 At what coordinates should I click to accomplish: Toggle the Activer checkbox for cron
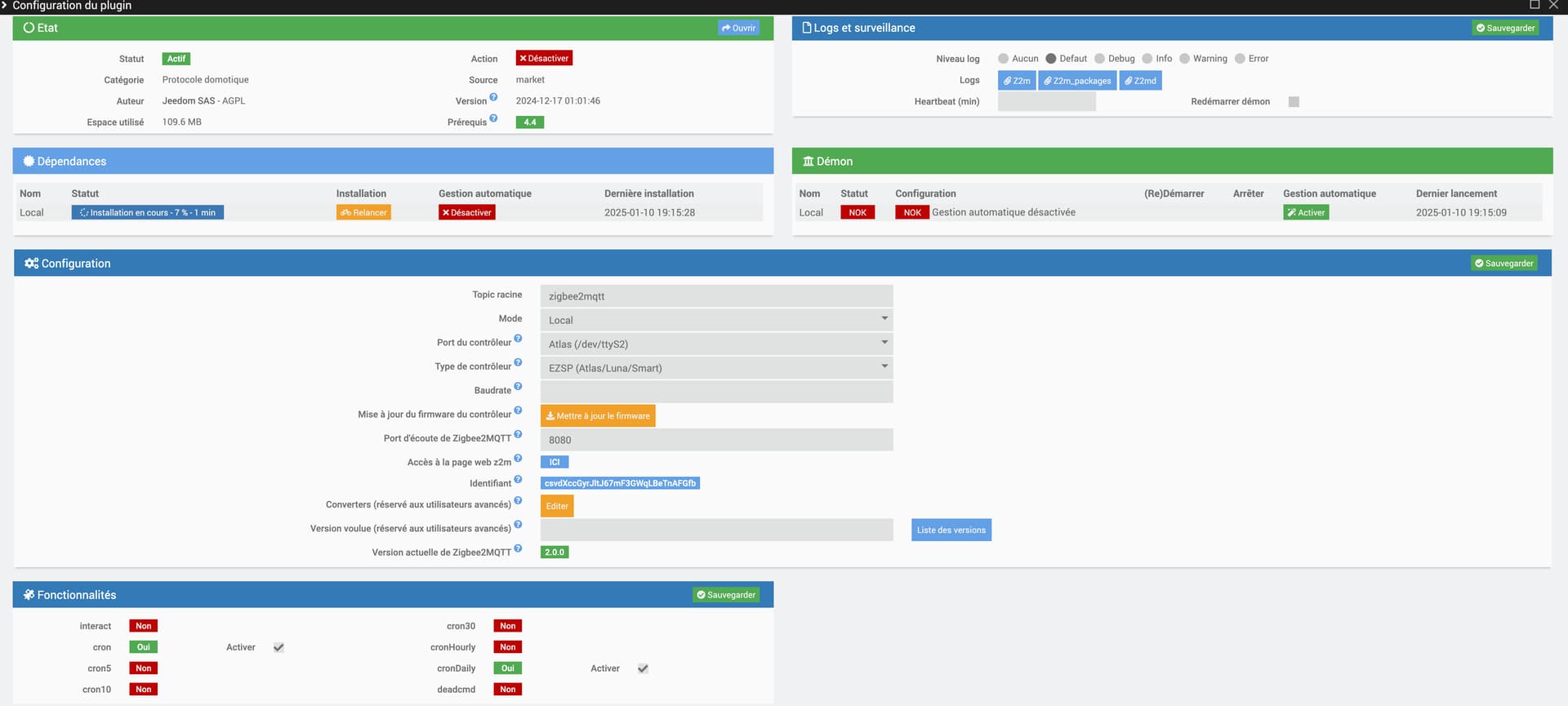click(x=278, y=647)
